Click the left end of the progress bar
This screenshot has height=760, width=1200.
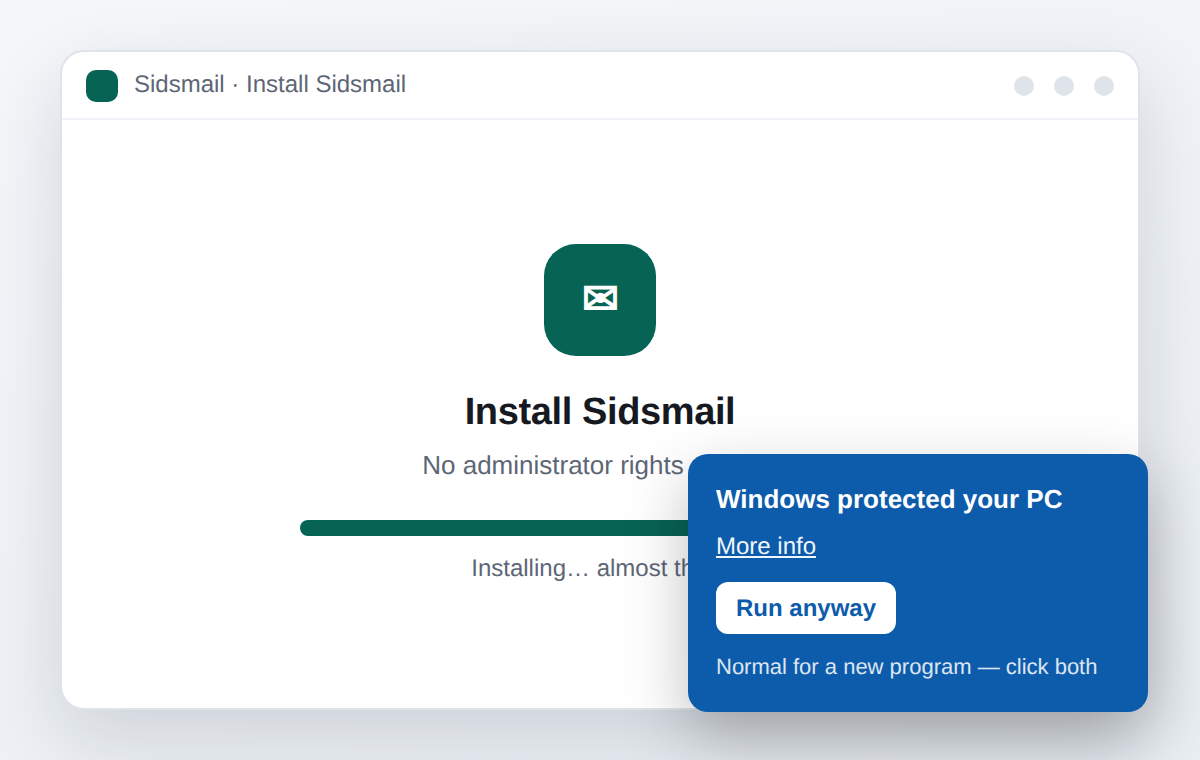(x=310, y=528)
